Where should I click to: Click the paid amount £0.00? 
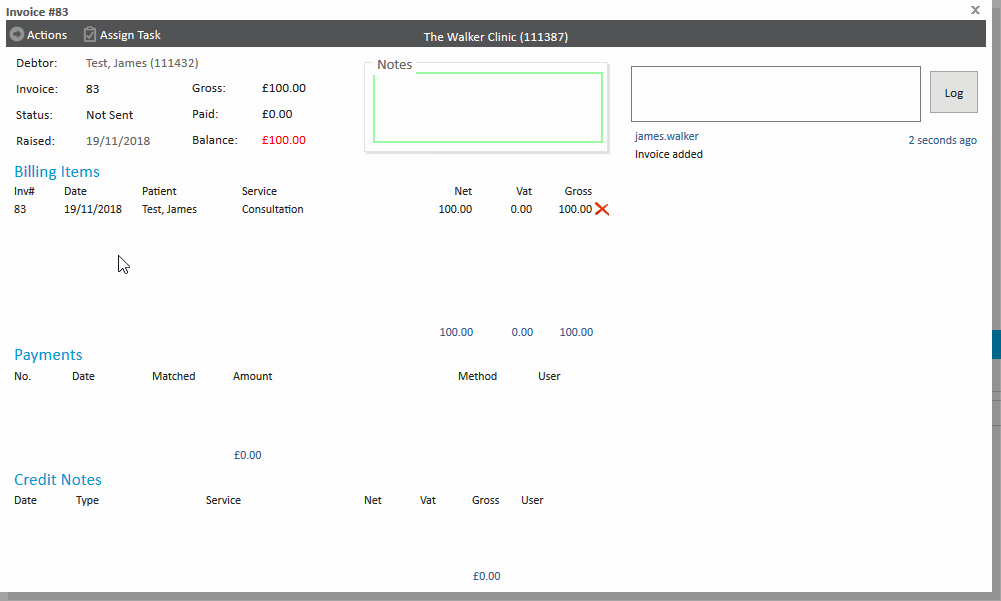[x=277, y=114]
